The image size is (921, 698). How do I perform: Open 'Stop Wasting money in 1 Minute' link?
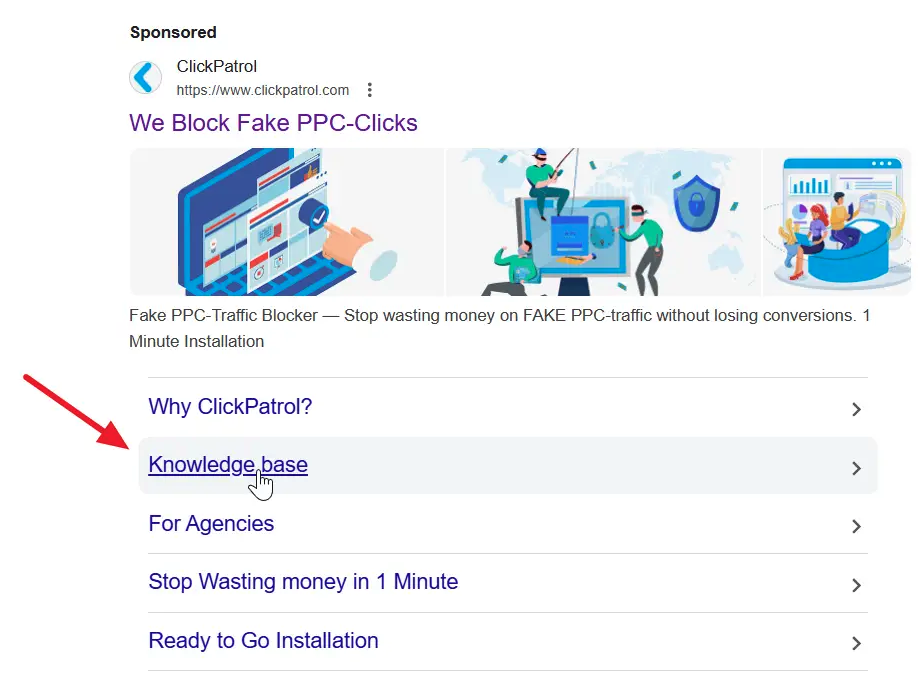303,582
